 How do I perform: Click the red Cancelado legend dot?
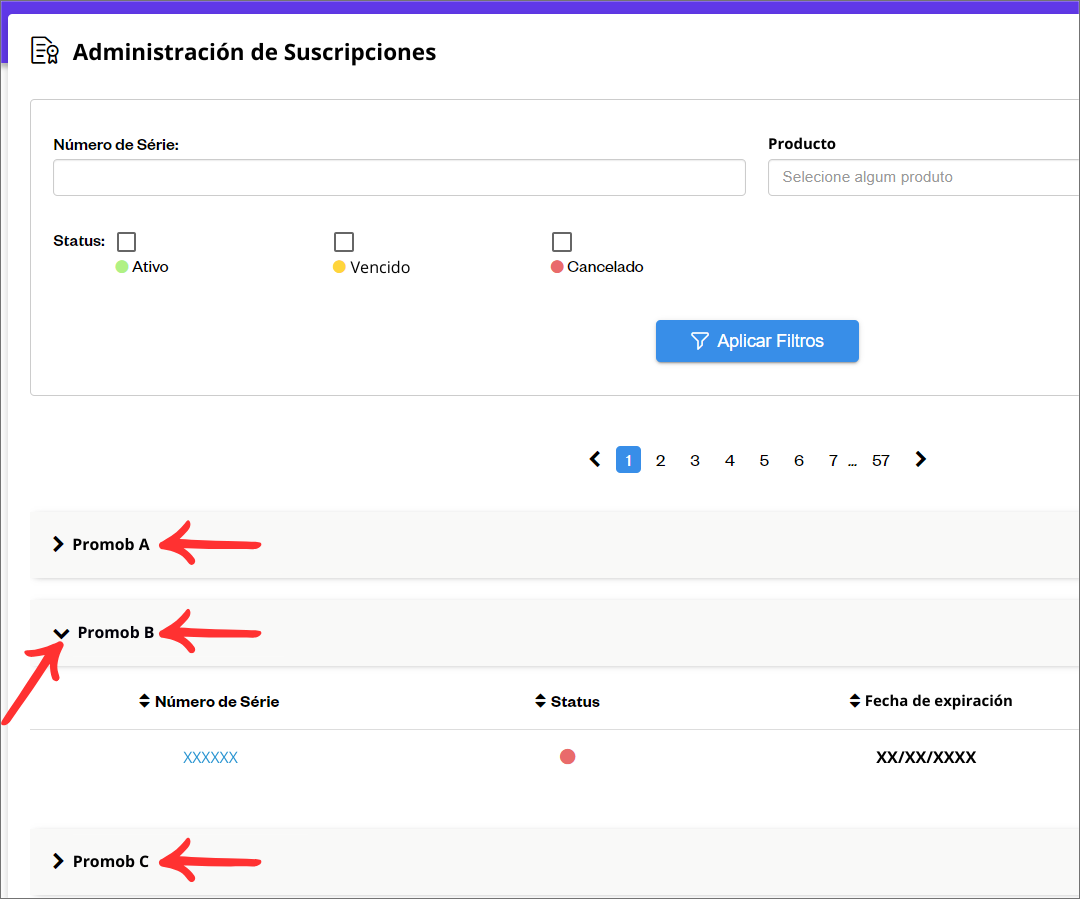tap(557, 267)
